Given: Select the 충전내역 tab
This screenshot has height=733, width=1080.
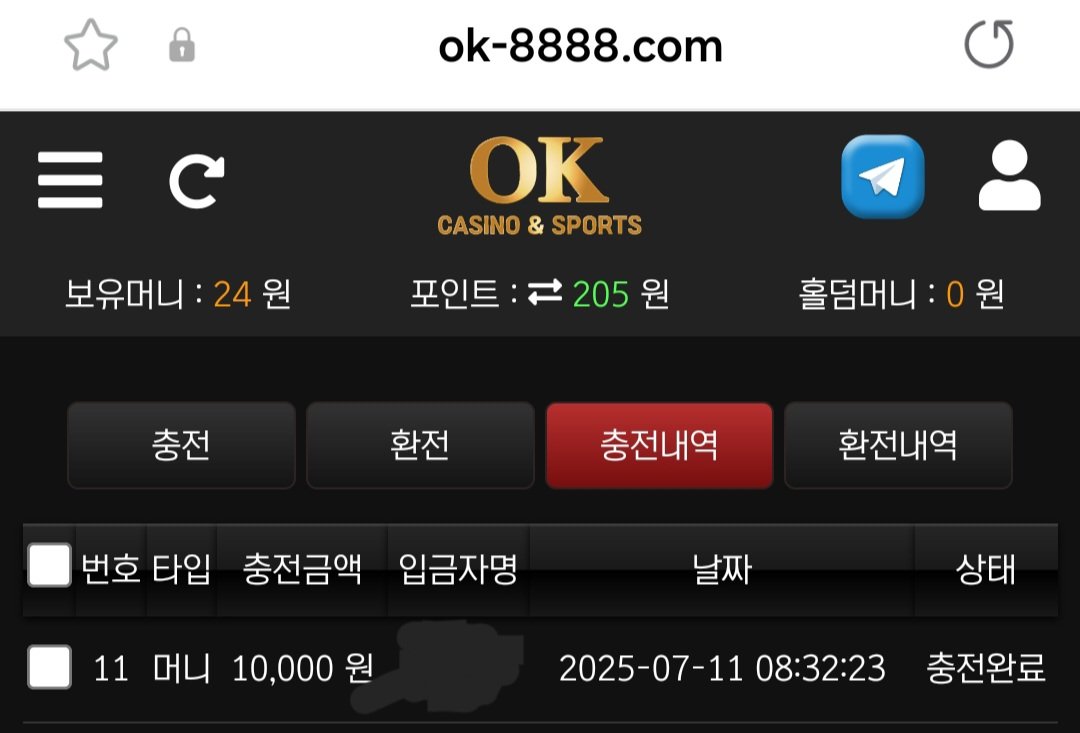Looking at the screenshot, I should pyautogui.click(x=659, y=445).
